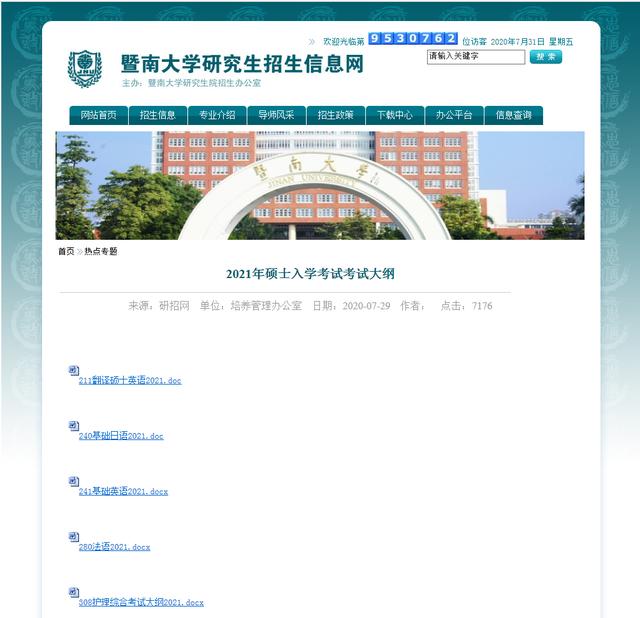Click the double-arrow icon before 欢迎光临第
The height and width of the screenshot is (618, 640).
(x=312, y=42)
